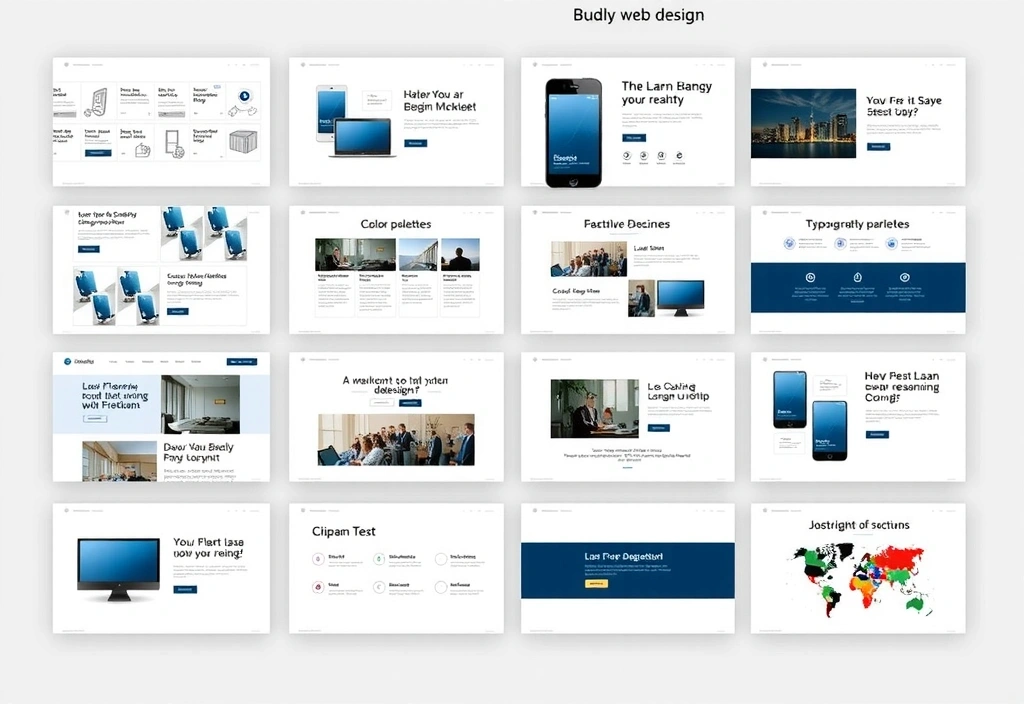Click the document wireframe icon on the first slide
Image resolution: width=1024 pixels, height=704 pixels.
click(x=99, y=100)
